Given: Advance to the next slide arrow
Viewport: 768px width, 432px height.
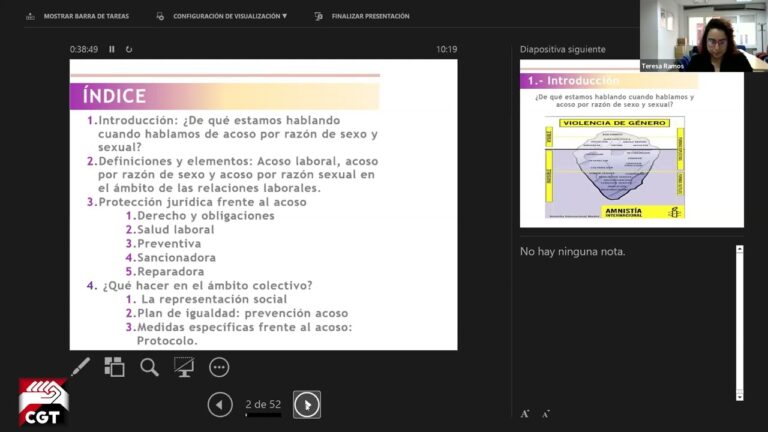Looking at the screenshot, I should tap(307, 404).
